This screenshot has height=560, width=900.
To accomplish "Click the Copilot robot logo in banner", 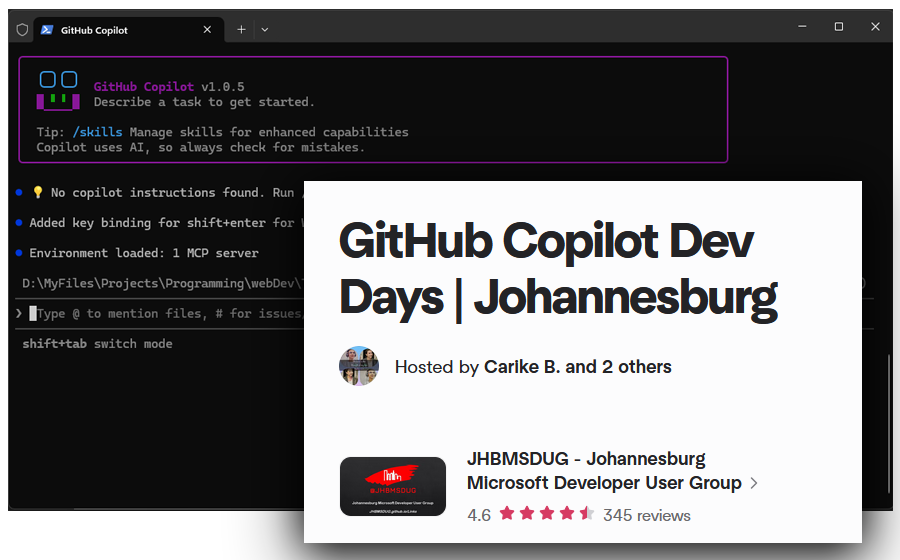I will tap(58, 90).
